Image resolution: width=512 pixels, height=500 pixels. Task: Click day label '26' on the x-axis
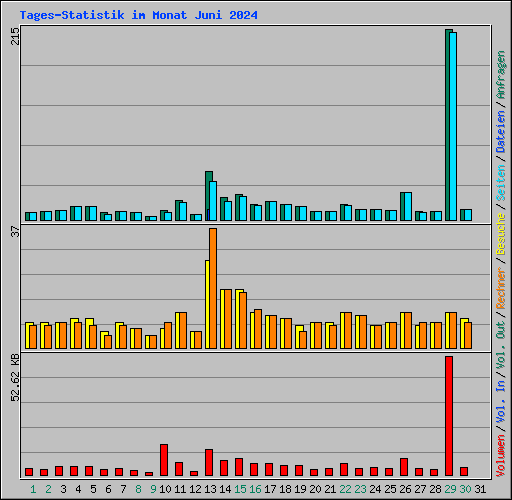pyautogui.click(x=405, y=489)
